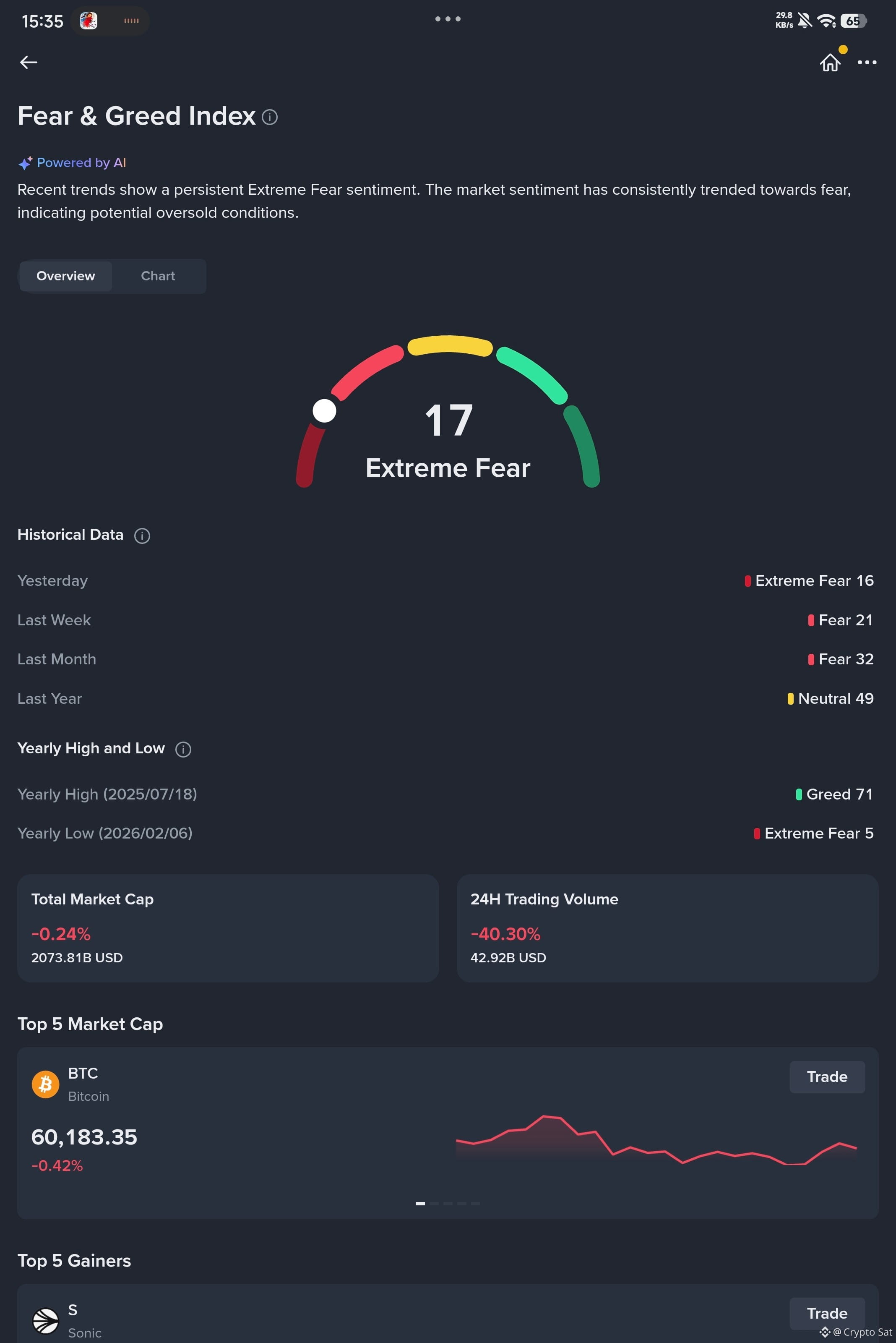Tap the -0.24% market cap change

tap(61, 934)
